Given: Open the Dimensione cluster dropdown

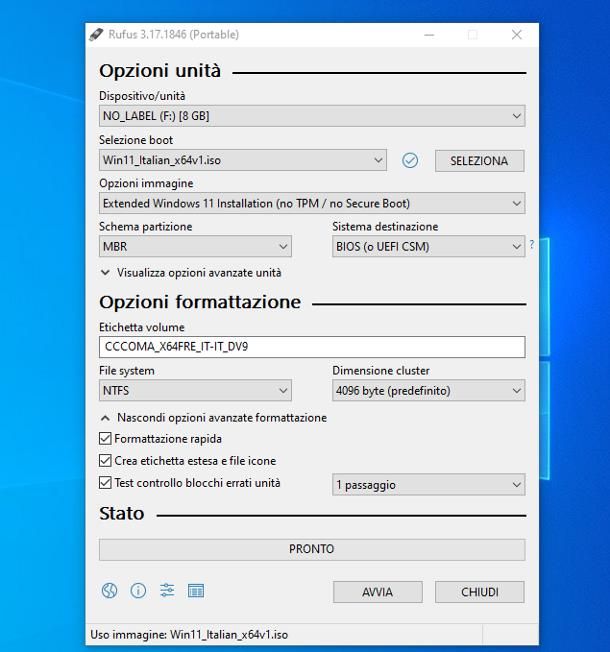Looking at the screenshot, I should 429,390.
